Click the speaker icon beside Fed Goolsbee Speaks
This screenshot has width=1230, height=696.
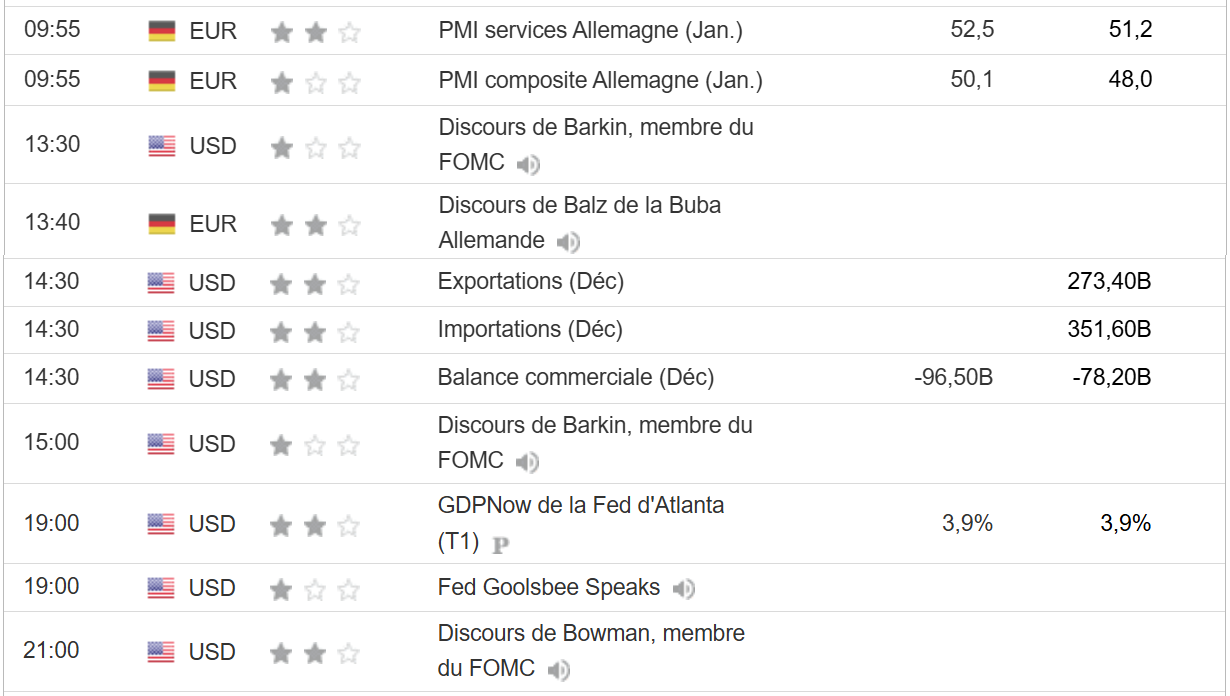click(684, 589)
